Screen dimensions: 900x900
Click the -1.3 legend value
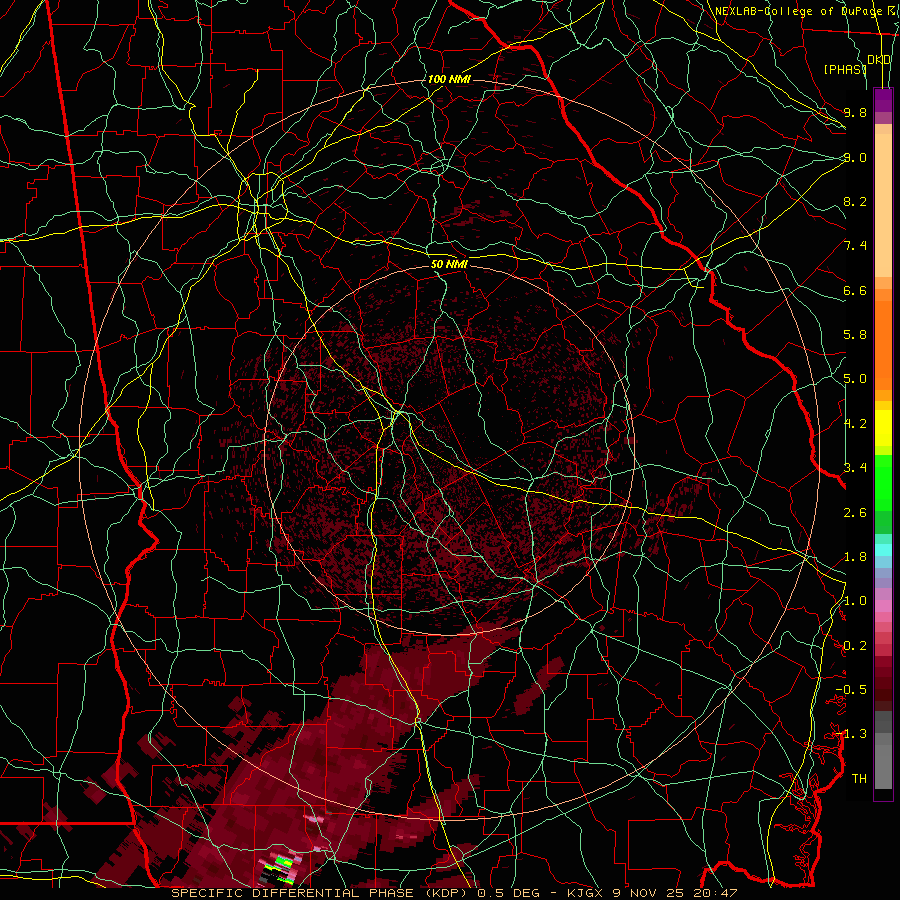click(851, 734)
